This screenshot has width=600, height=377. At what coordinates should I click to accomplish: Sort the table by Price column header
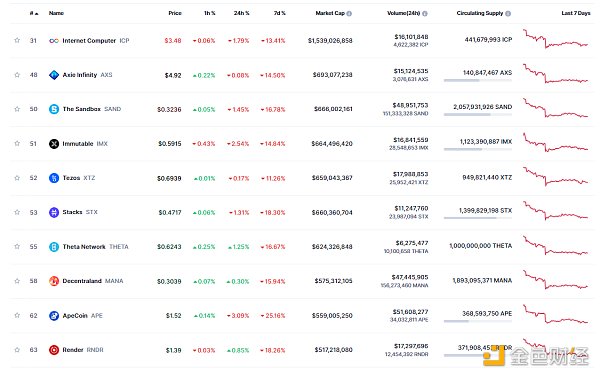[175, 13]
